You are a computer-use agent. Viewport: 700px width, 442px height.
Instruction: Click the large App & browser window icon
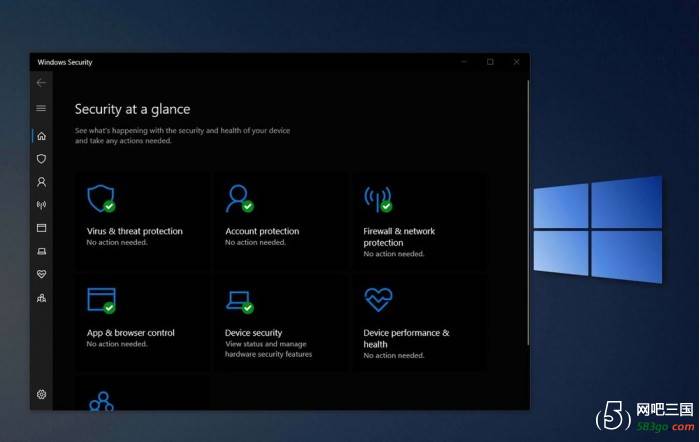point(101,300)
